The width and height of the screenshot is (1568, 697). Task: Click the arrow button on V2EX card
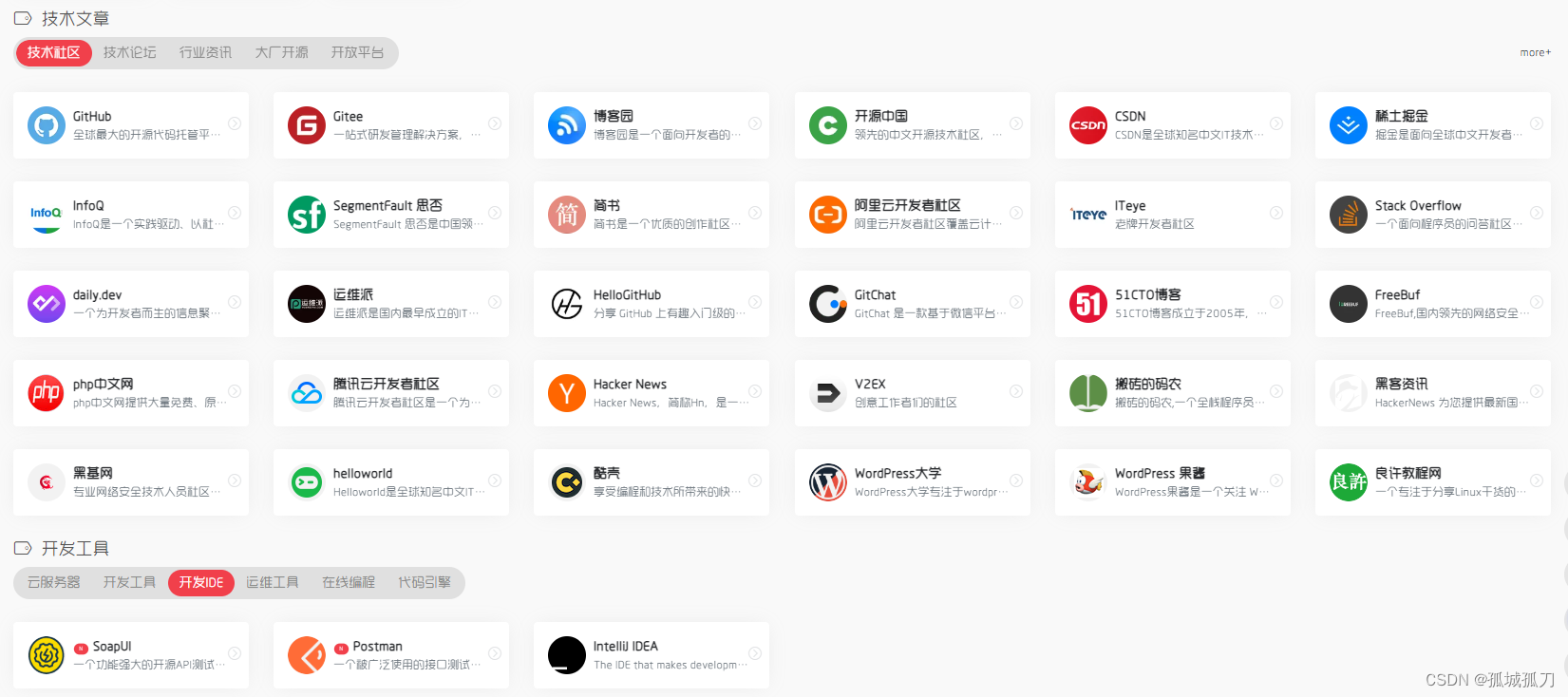pyautogui.click(x=1016, y=391)
